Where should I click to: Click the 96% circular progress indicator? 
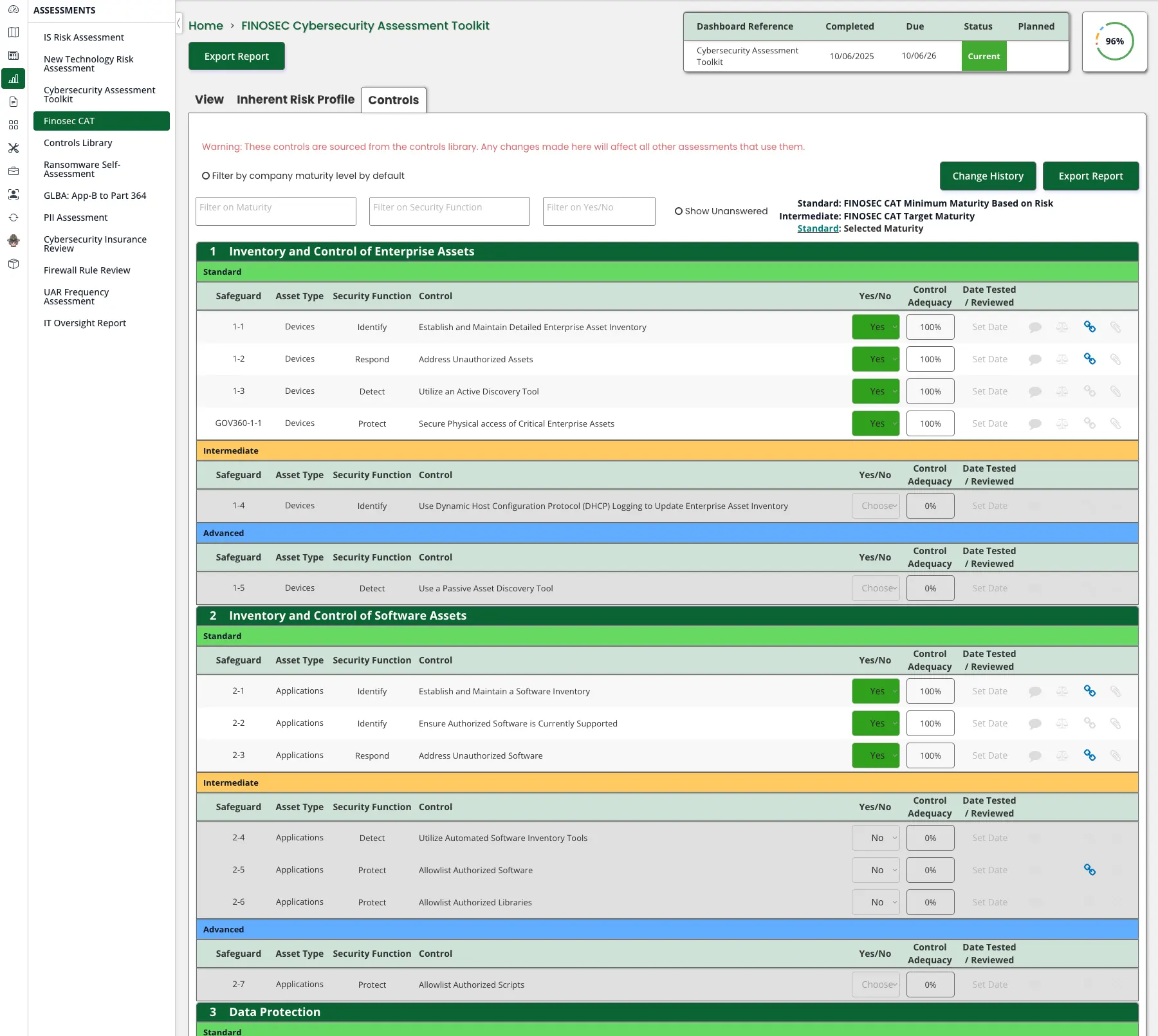[1114, 42]
